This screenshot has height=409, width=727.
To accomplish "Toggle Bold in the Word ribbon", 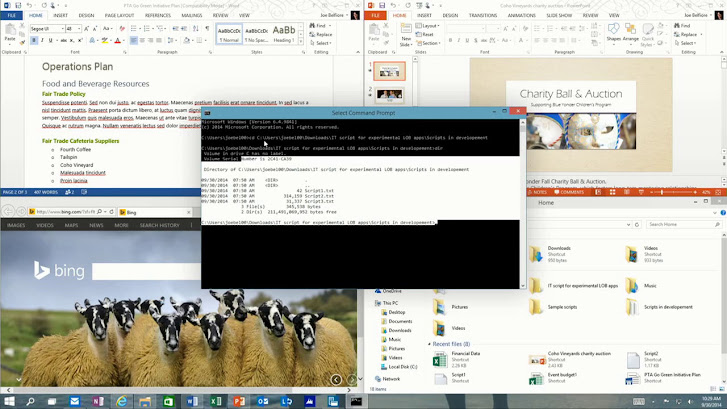I will [x=34, y=40].
